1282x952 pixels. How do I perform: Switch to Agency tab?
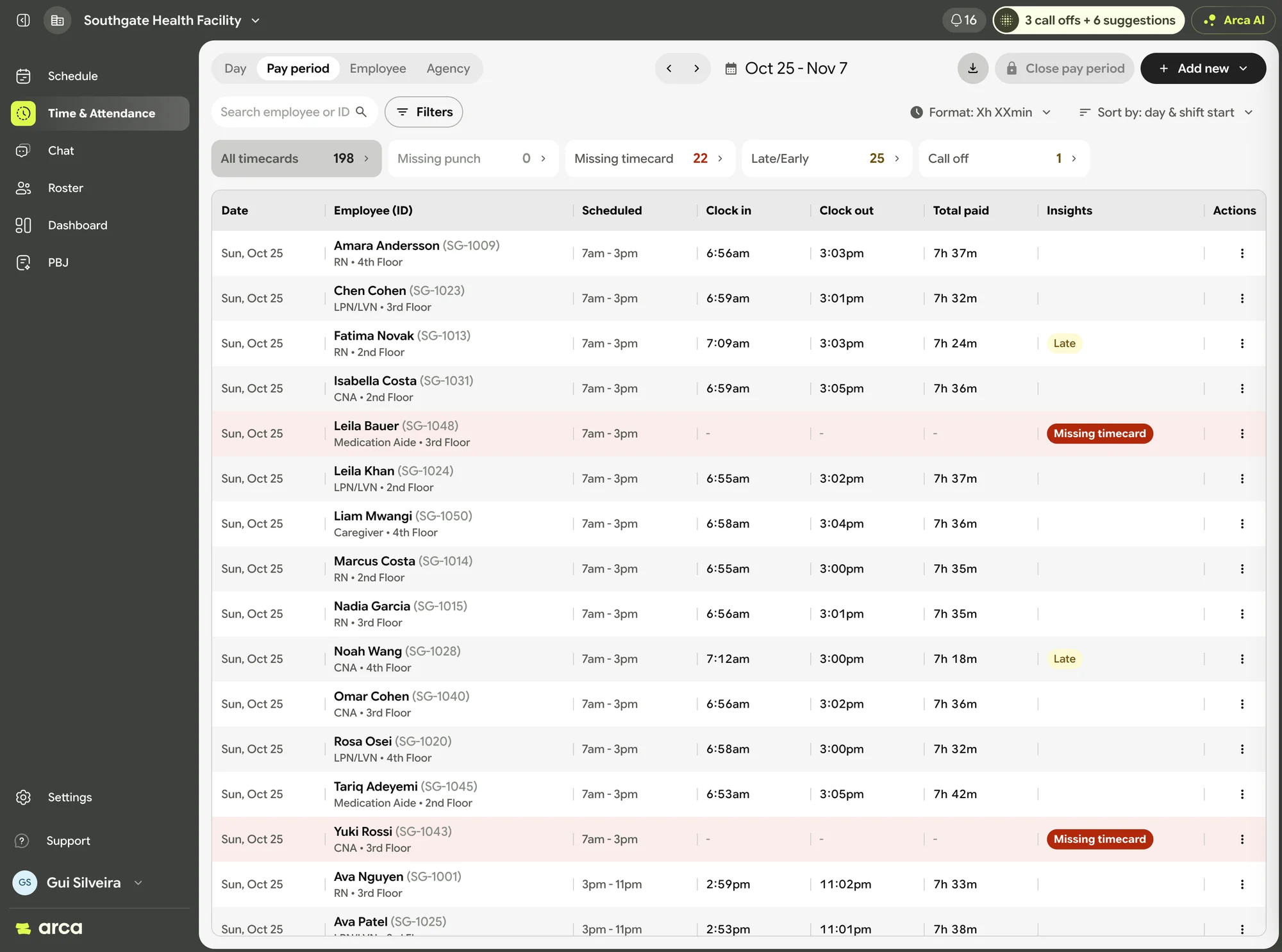pyautogui.click(x=448, y=69)
